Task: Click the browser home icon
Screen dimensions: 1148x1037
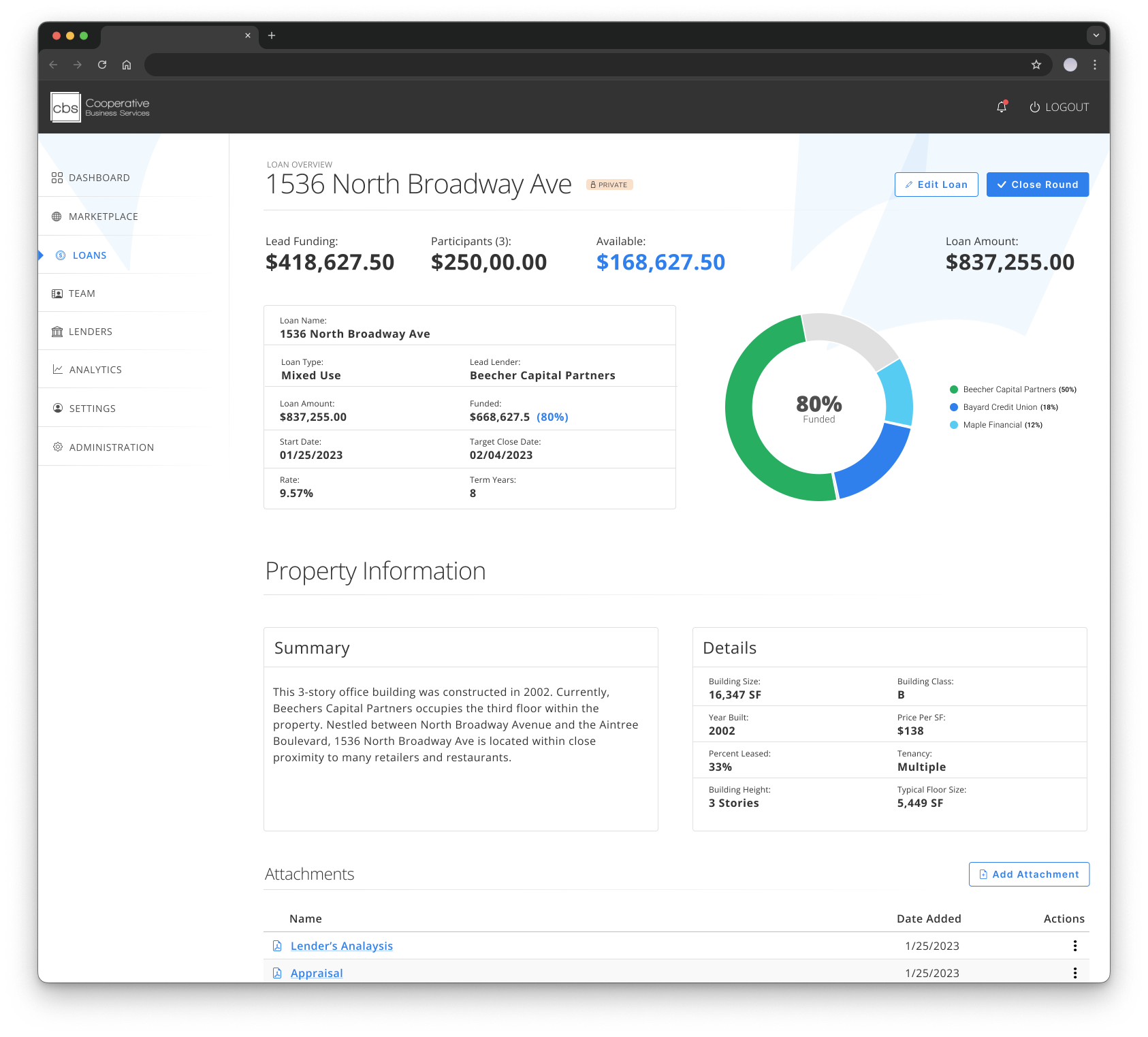Action: click(x=127, y=65)
